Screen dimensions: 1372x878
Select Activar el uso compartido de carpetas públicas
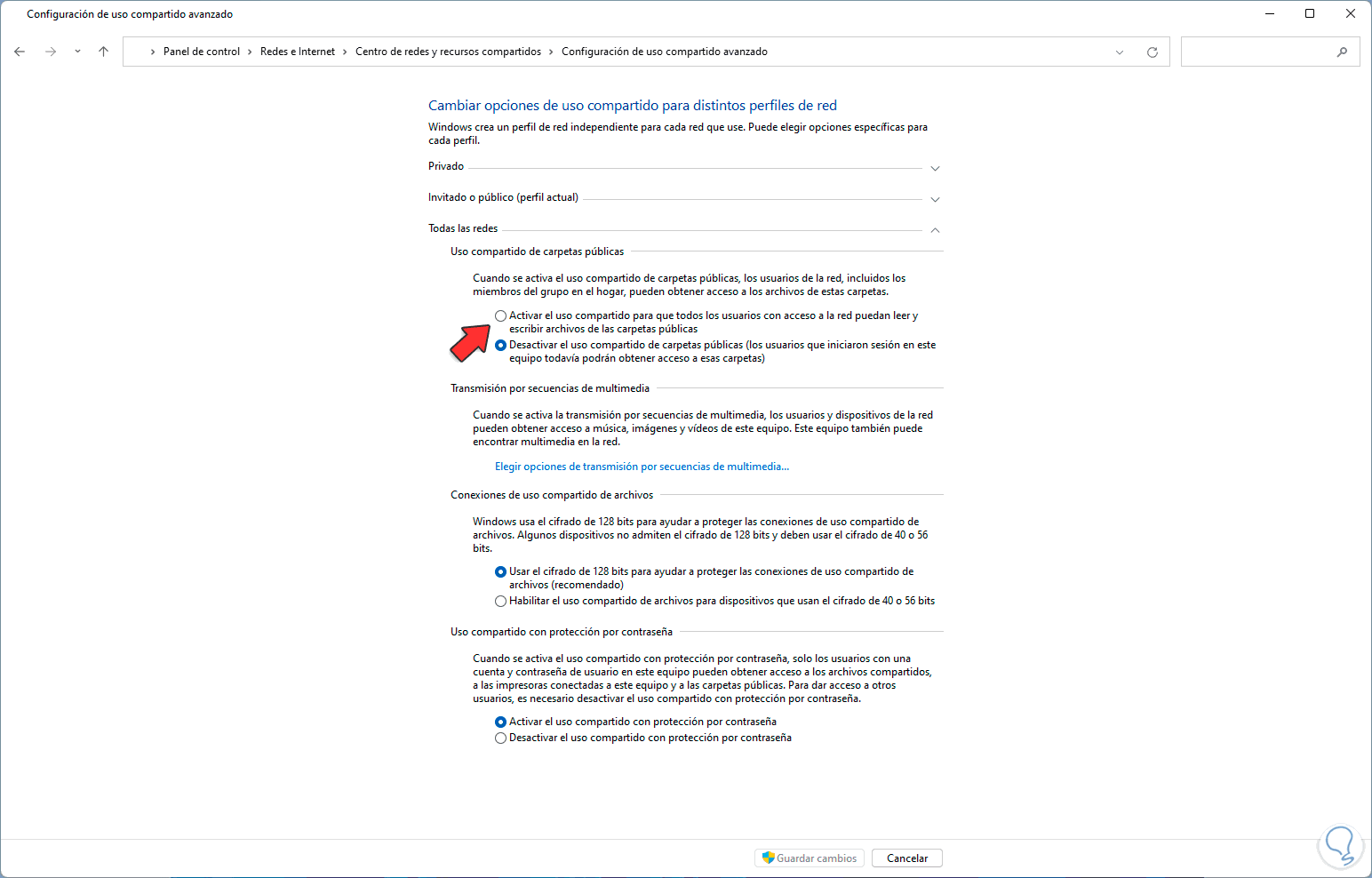tap(501, 315)
